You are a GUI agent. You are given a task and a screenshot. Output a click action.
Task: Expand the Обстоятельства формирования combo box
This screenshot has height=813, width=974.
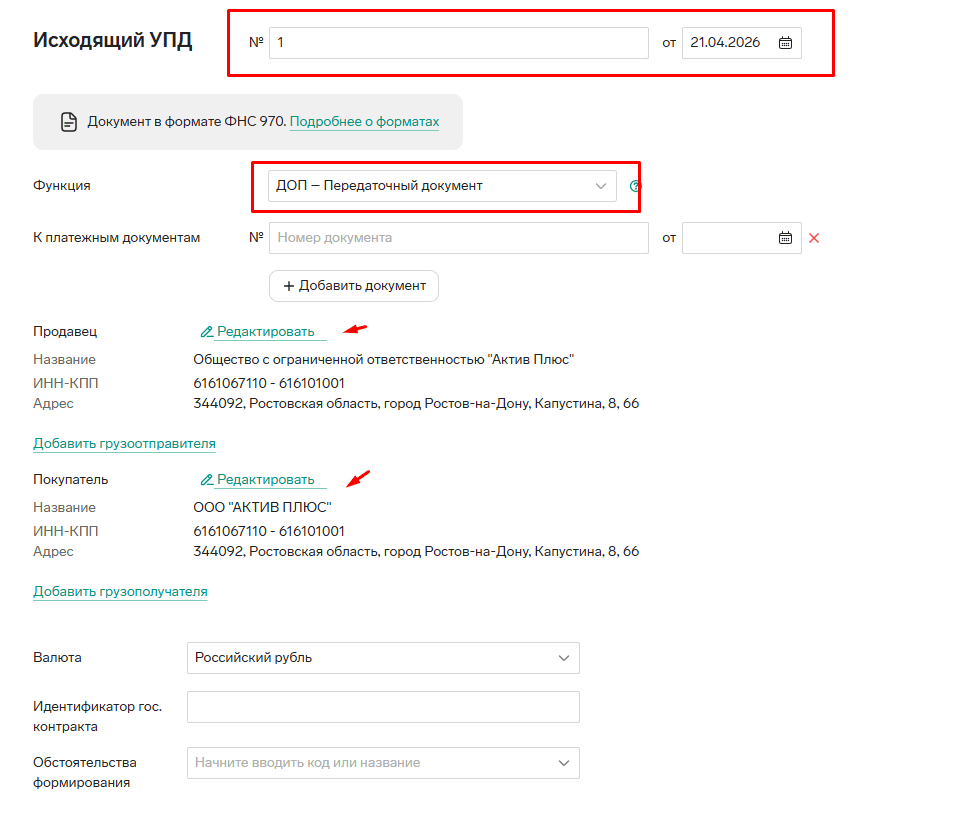coord(383,763)
